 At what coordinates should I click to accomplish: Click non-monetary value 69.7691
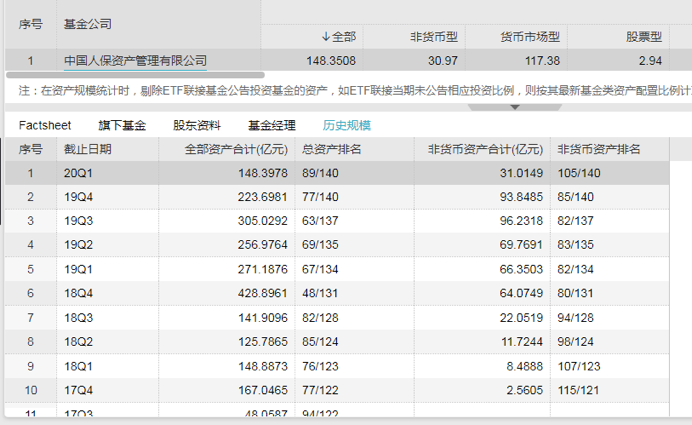(x=521, y=244)
